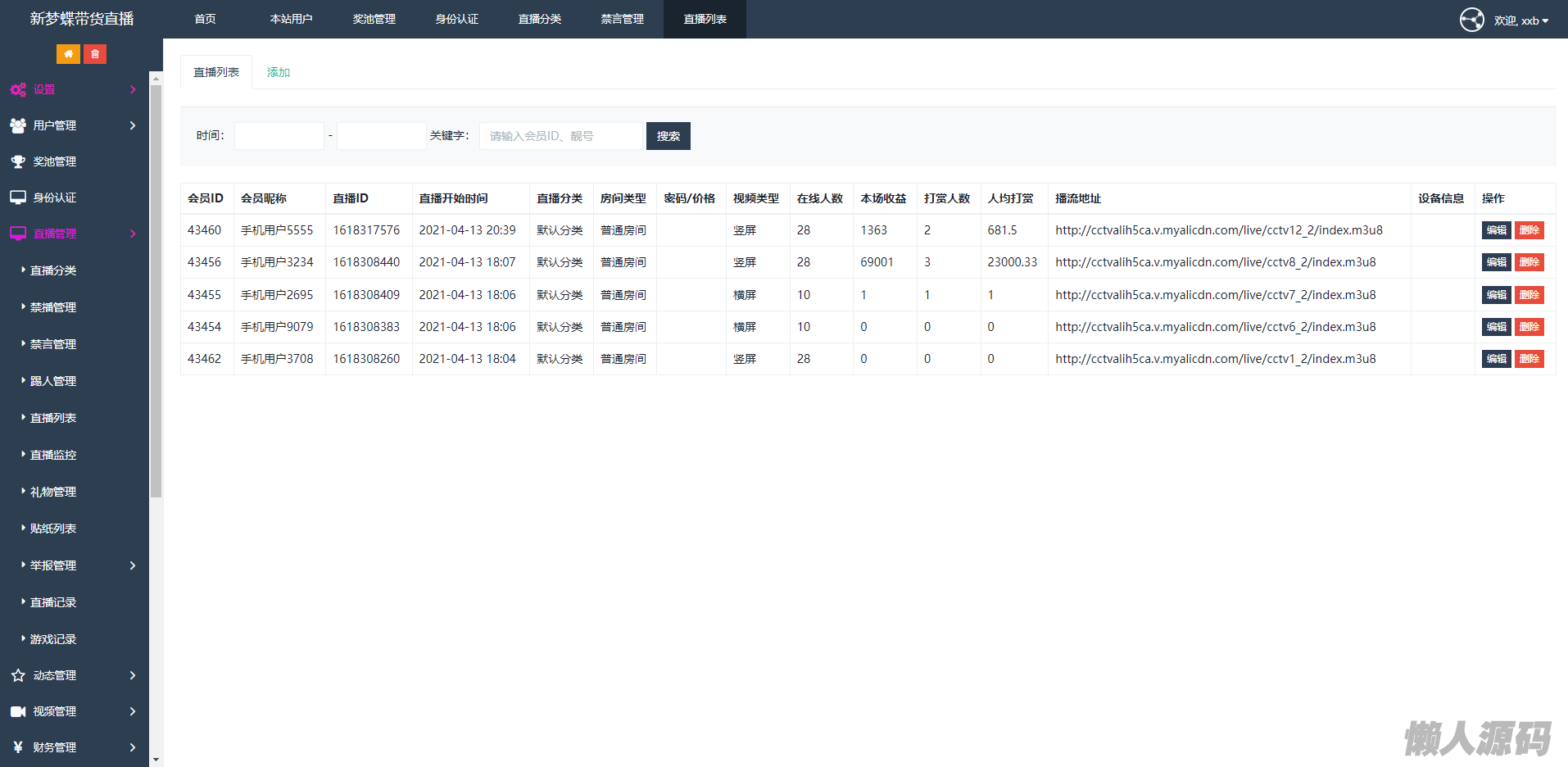Expand the 举报管理 submenu arrow

(133, 565)
